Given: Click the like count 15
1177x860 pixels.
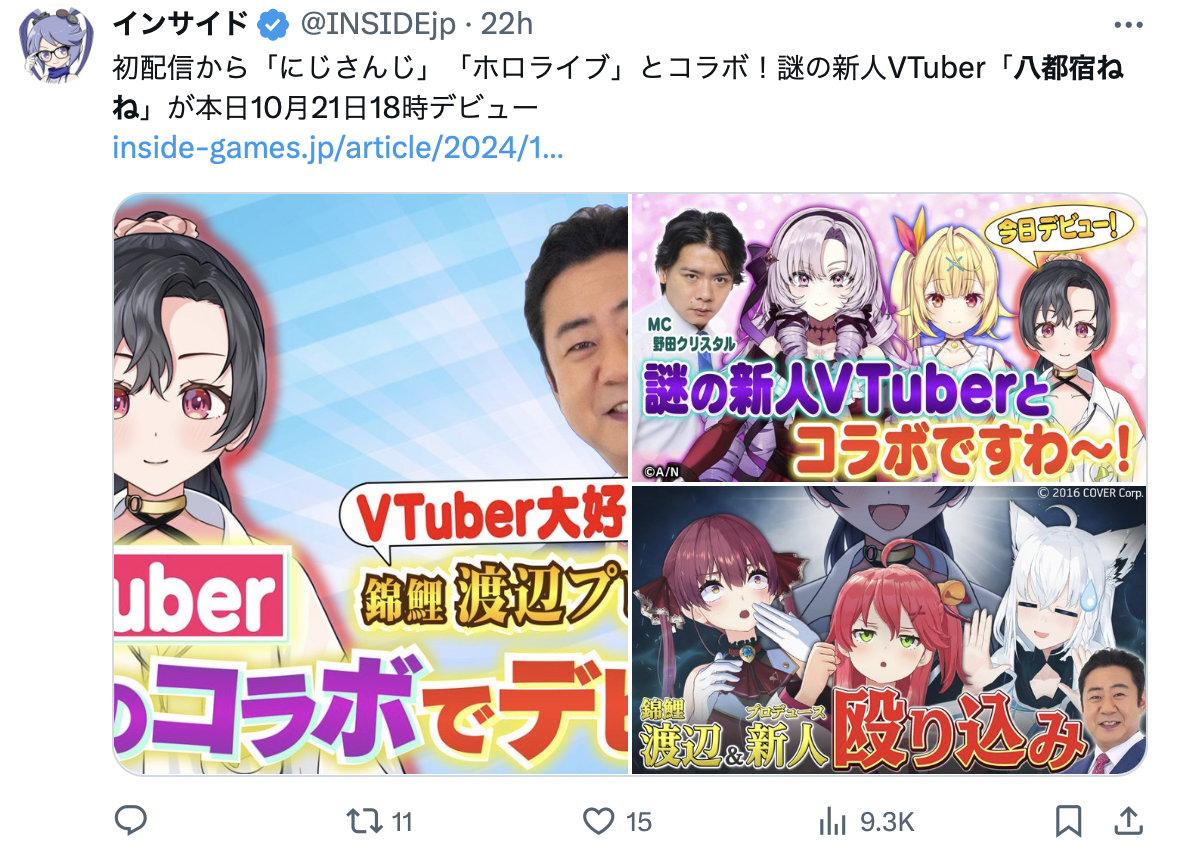Looking at the screenshot, I should pyautogui.click(x=639, y=822).
